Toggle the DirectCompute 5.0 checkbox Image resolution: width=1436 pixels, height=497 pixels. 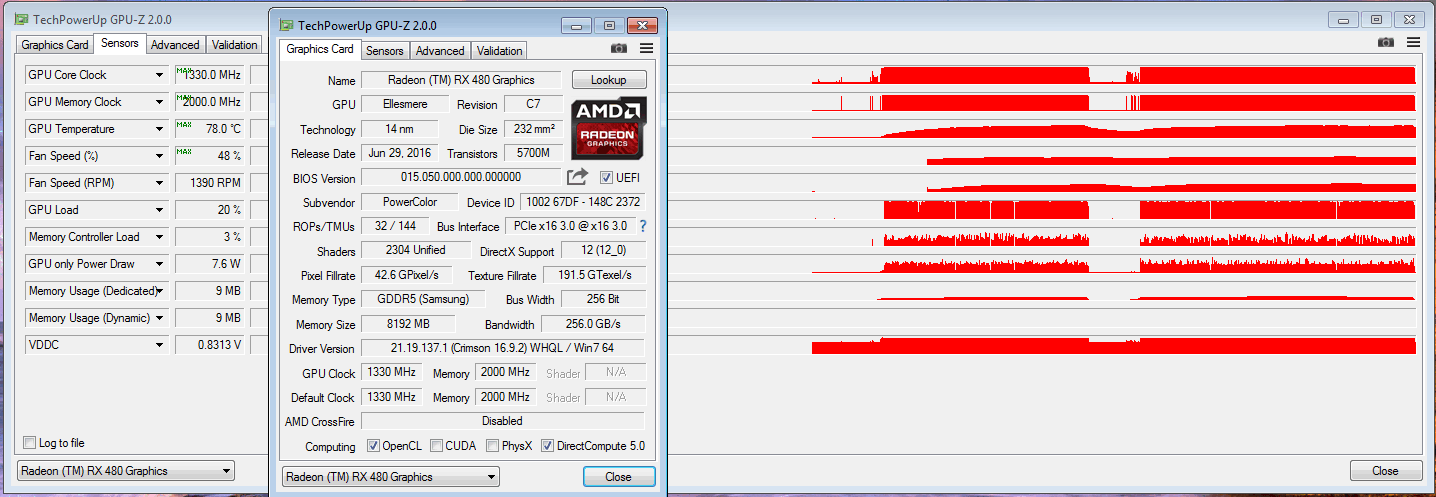[x=548, y=446]
